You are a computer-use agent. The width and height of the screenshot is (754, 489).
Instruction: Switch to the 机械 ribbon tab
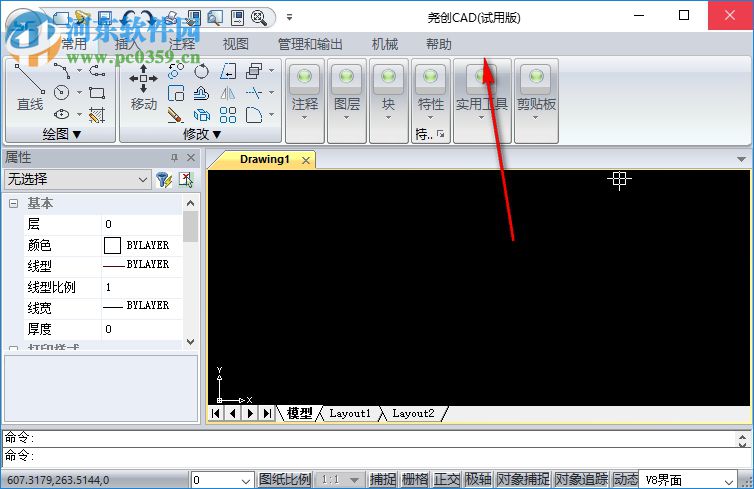point(385,44)
